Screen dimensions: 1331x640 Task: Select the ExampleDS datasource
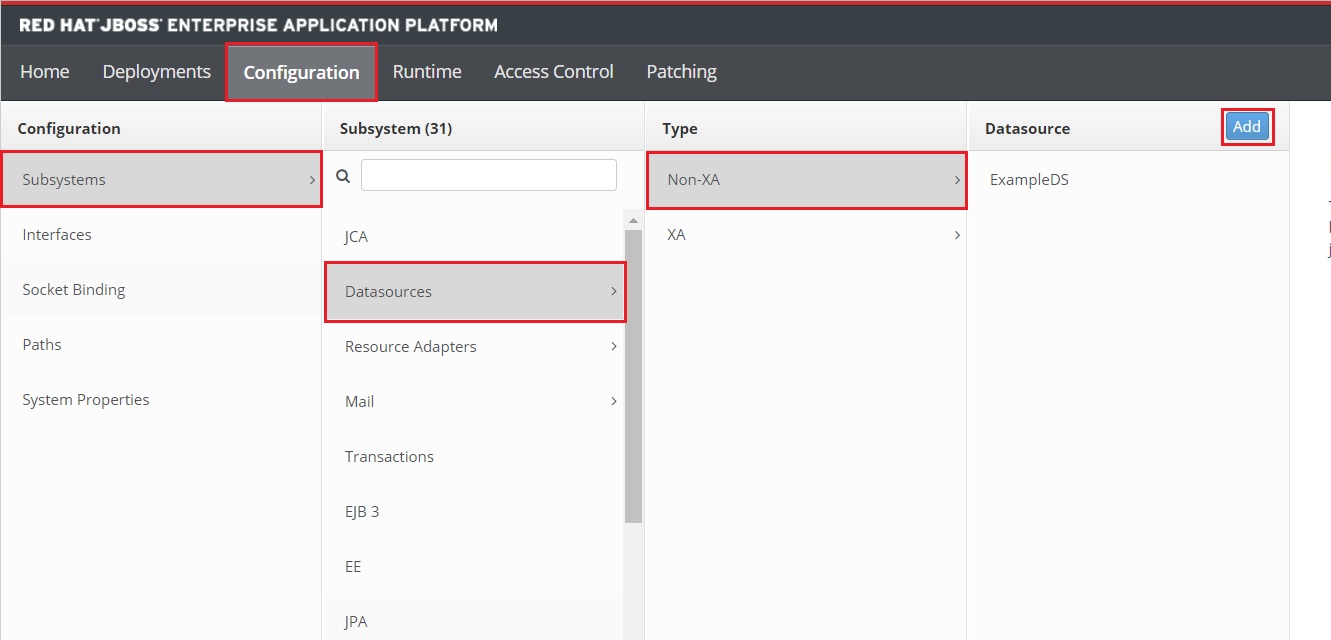[x=1029, y=179]
